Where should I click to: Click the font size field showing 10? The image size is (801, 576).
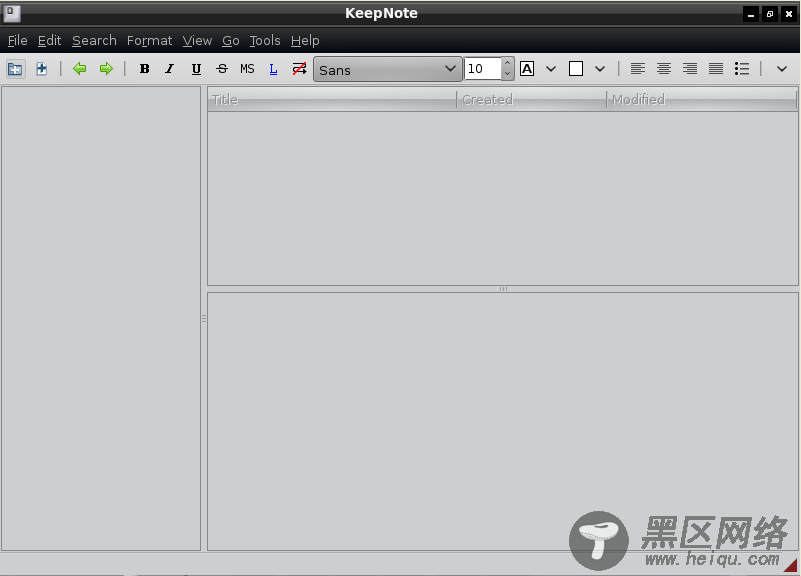pyautogui.click(x=483, y=68)
